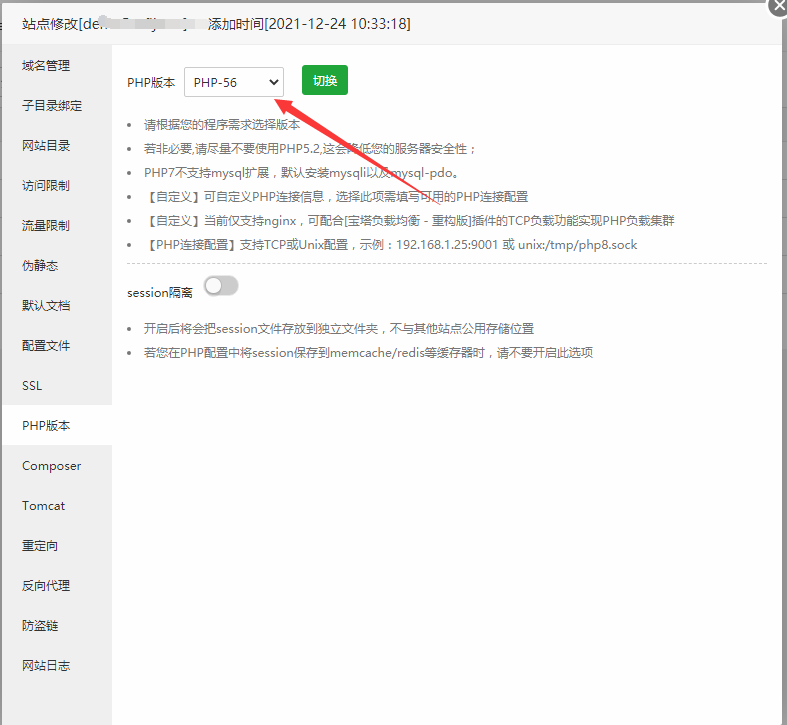Click tip about session files in separate folder
This screenshot has height=725, width=787.
pyautogui.click(x=339, y=328)
